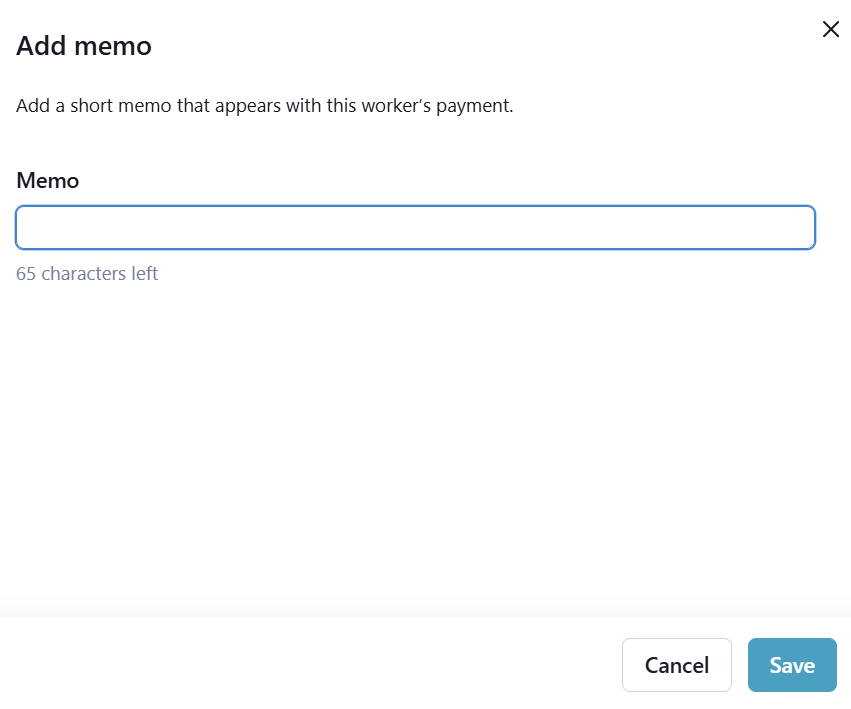Save the worker payment memo

click(x=791, y=665)
